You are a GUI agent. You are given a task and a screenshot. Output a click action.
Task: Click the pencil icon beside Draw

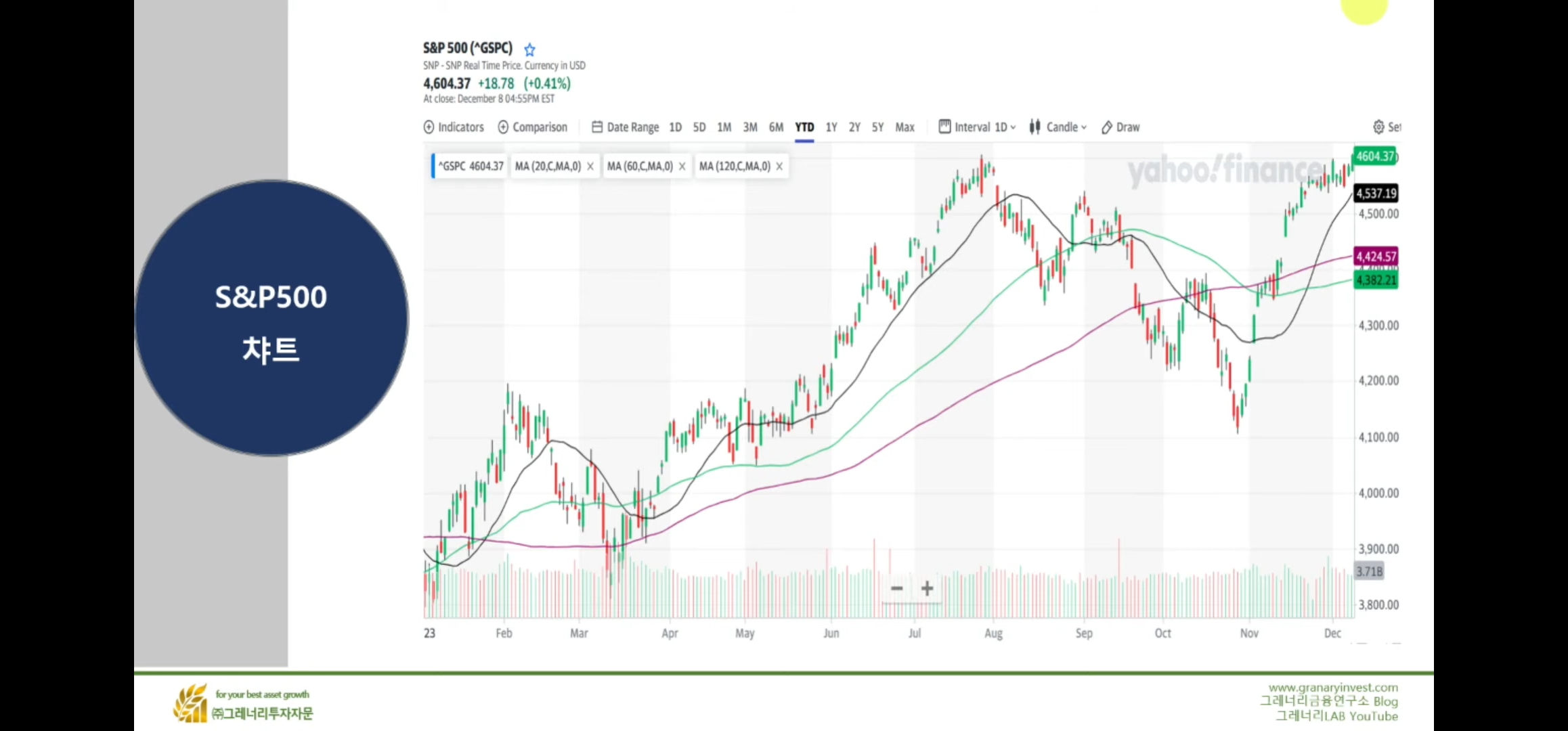1107,127
